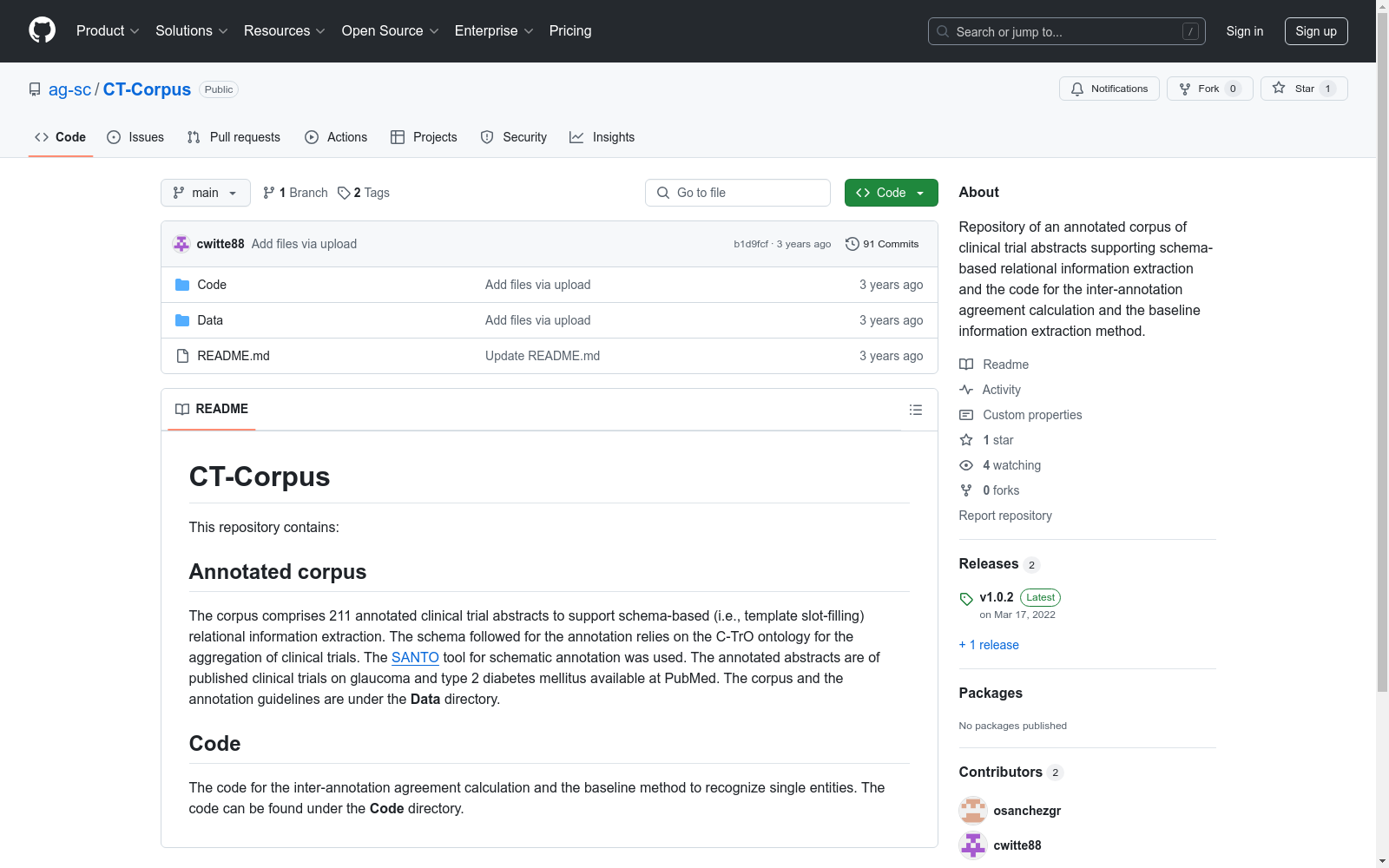
Task: Open commit b1d9fcf hash link
Action: click(x=751, y=244)
